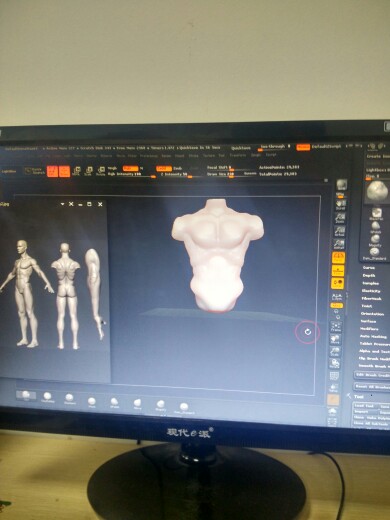Click the Move view icon in right shelf
Image resolution: width=390 pixels, height=520 pixels.
[335, 339]
